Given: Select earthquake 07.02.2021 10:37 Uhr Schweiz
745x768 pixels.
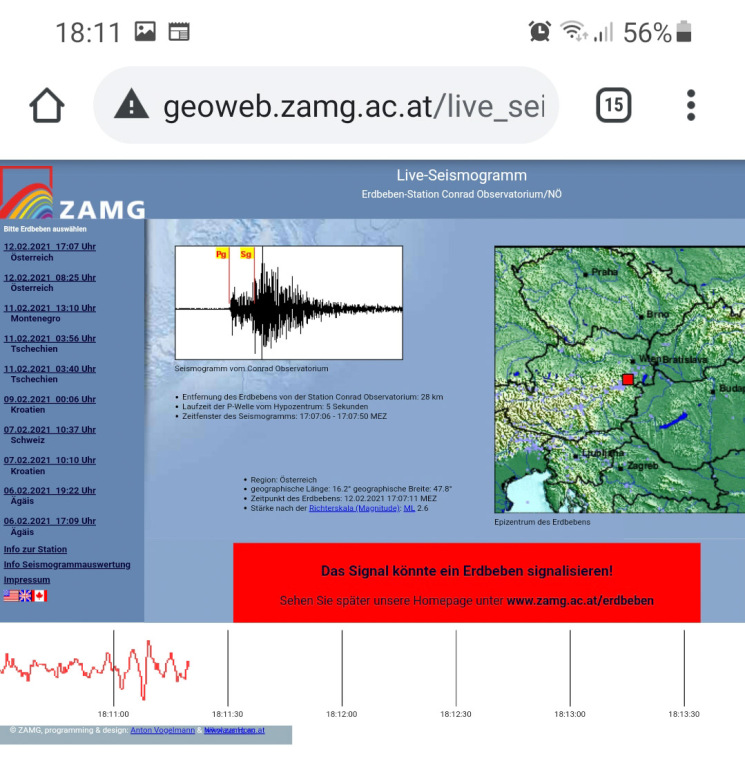Looking at the screenshot, I should coord(50,429).
